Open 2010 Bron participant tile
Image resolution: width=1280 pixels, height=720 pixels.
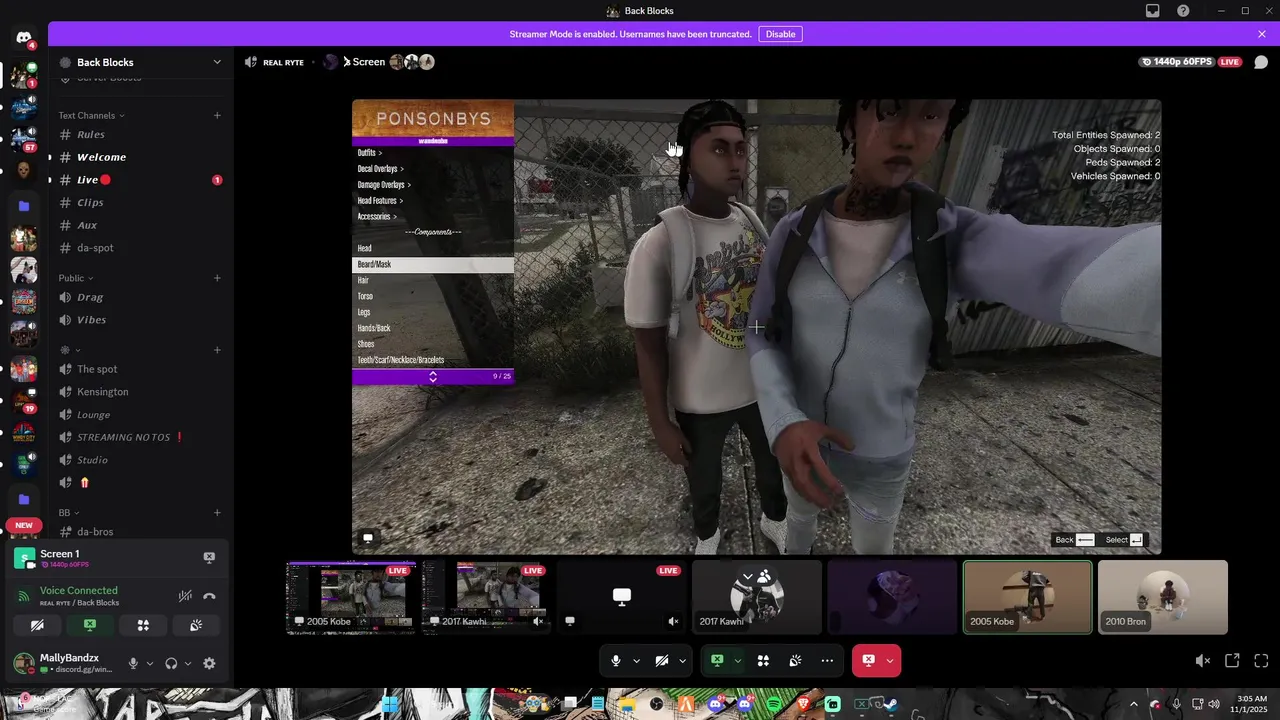[x=1163, y=597]
